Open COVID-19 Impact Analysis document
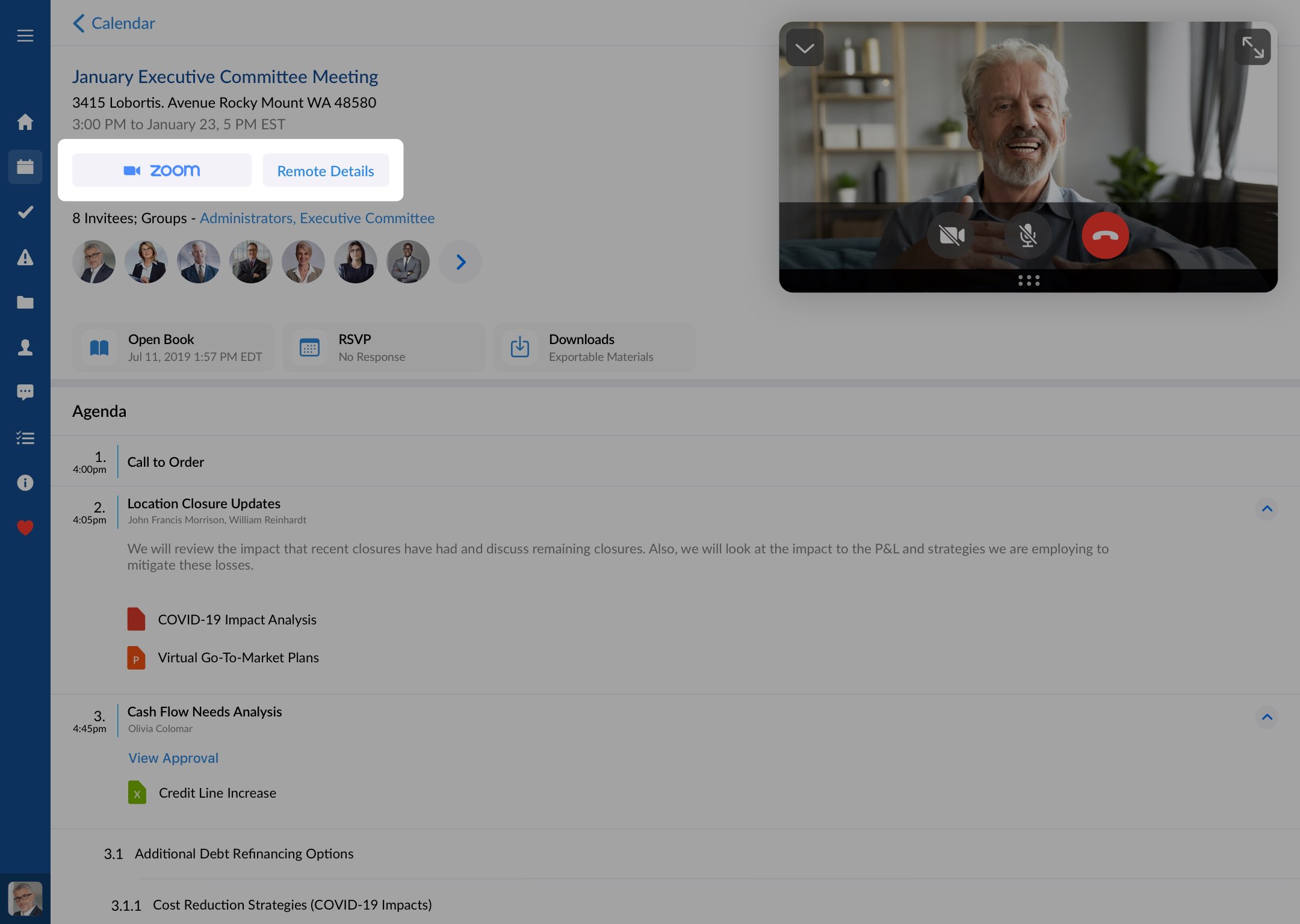The width and height of the screenshot is (1300, 924). click(x=237, y=620)
